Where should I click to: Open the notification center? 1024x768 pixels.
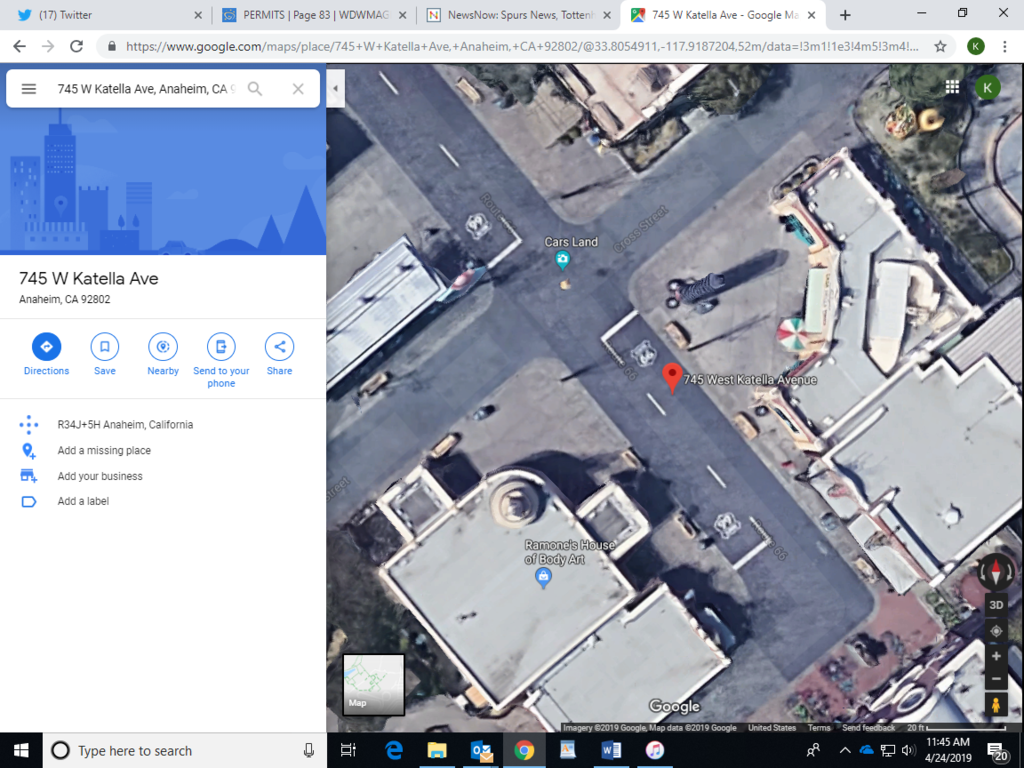click(997, 751)
